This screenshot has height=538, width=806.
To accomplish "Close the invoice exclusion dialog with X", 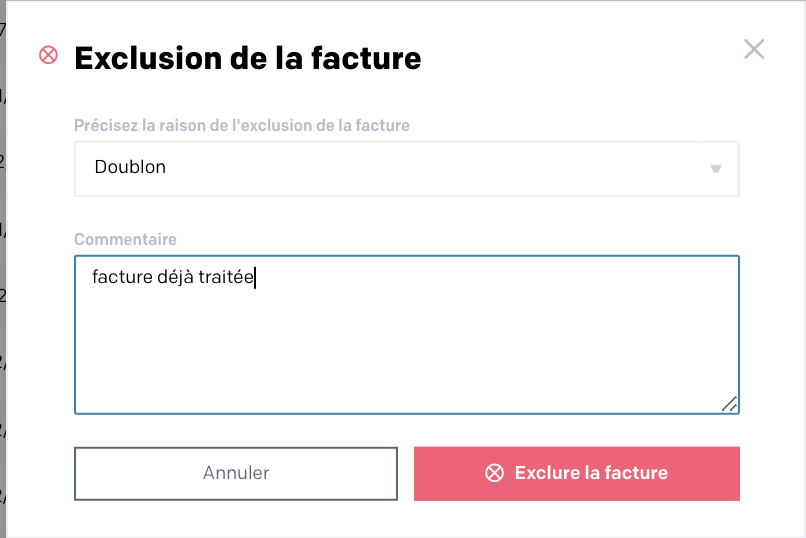I will coord(754,49).
